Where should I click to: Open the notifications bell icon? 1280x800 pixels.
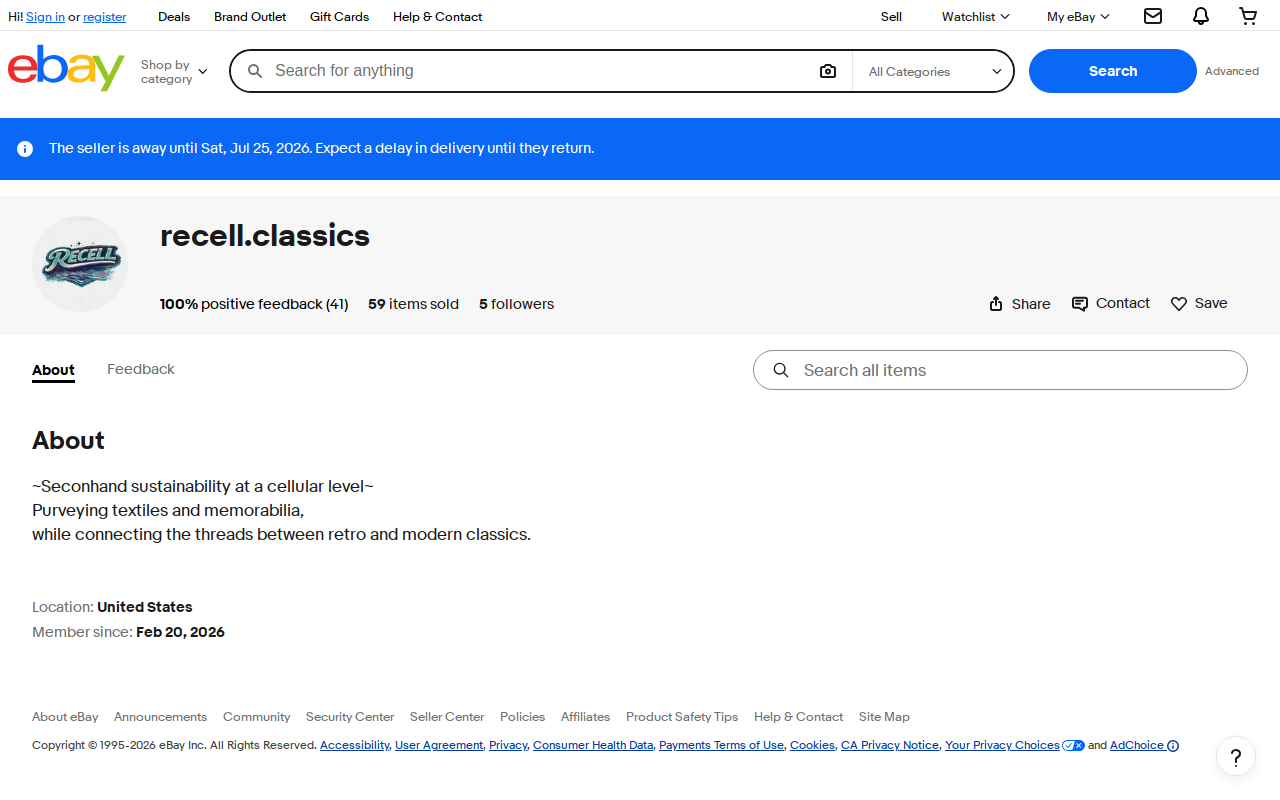(x=1201, y=16)
